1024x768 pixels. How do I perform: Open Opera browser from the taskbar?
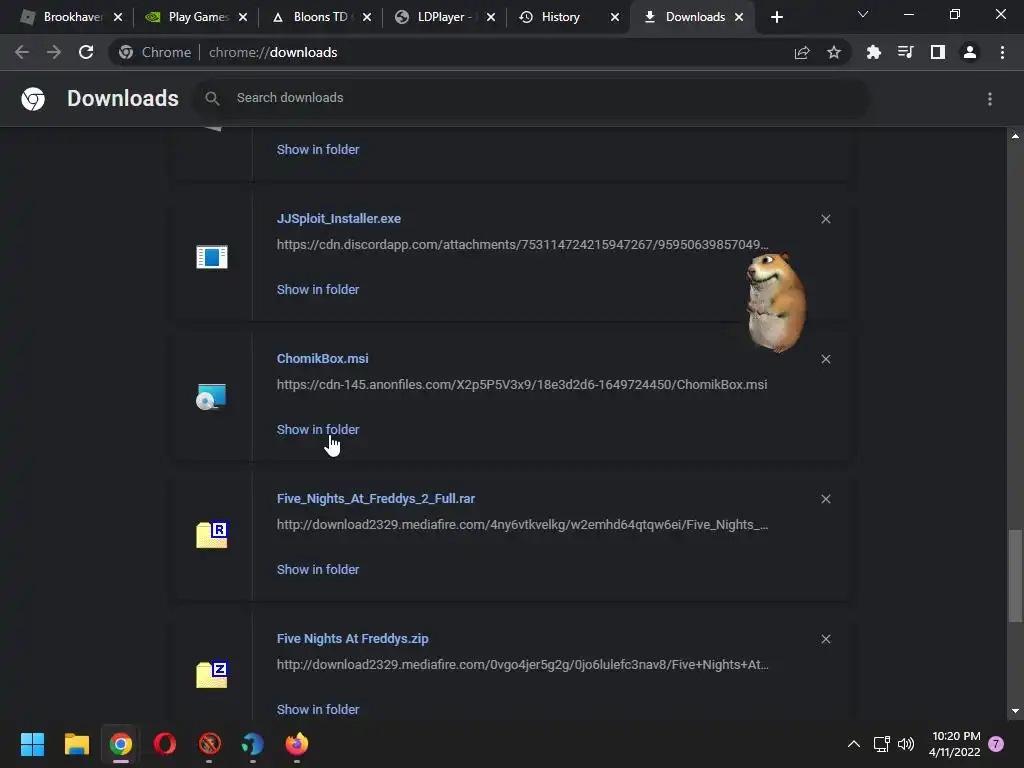[x=165, y=744]
